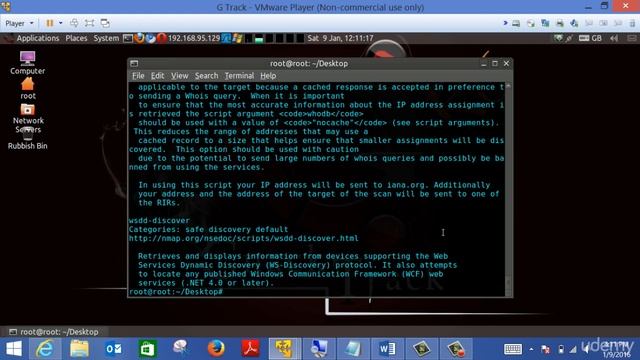
Task: Click the blue mail launcher in GNOME panel
Action: pyautogui.click(x=151, y=38)
